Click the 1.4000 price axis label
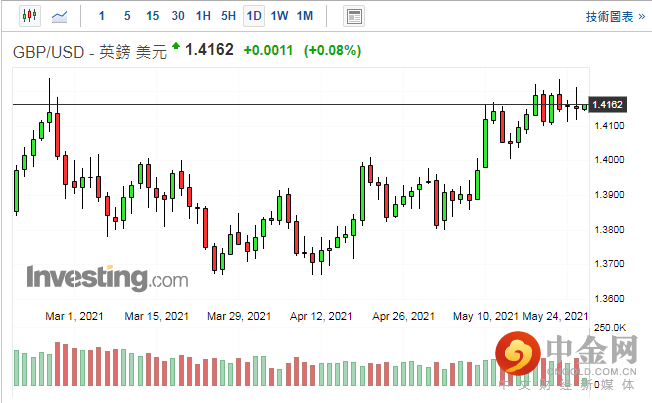 tap(610, 160)
